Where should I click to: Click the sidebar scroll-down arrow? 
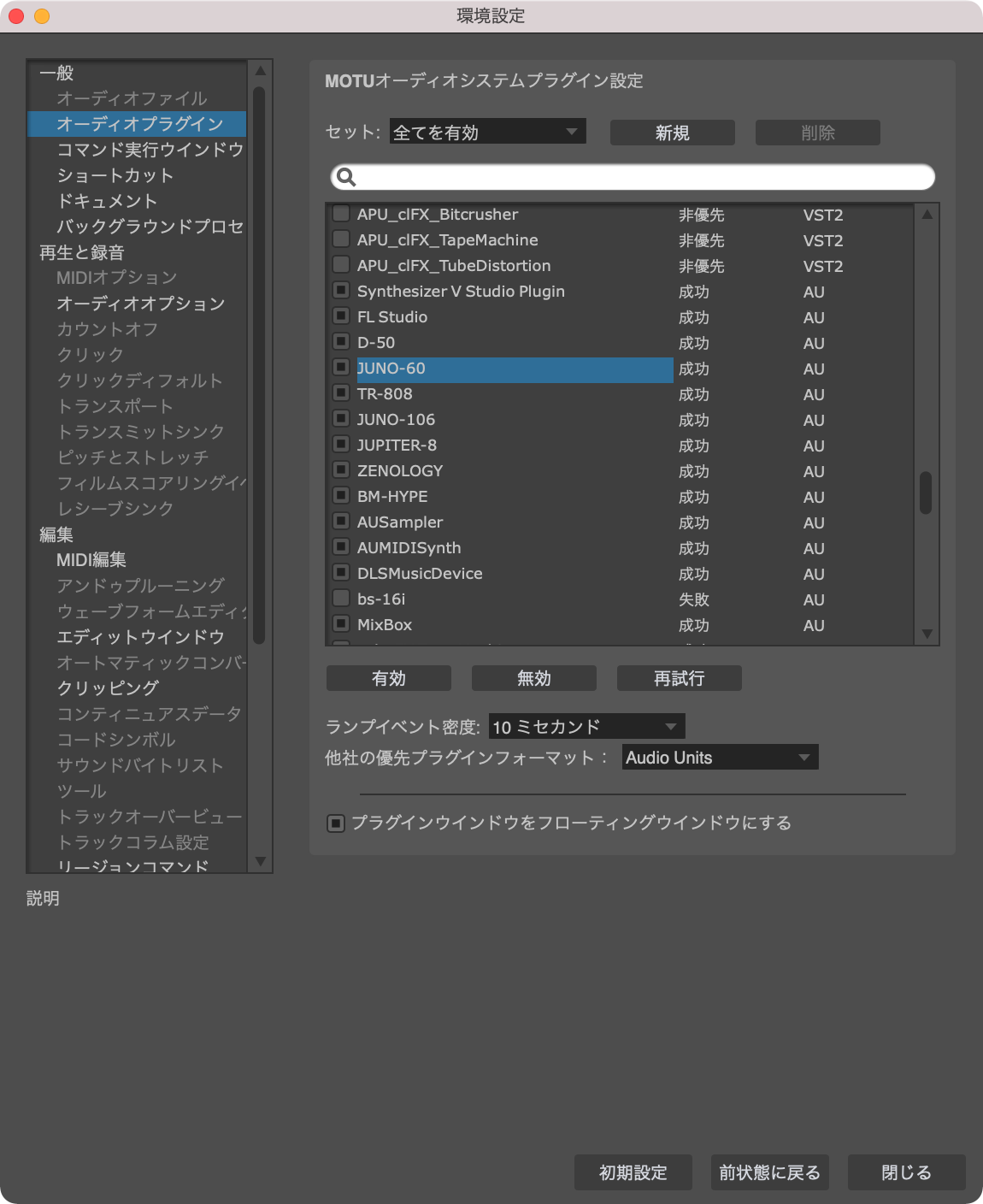click(x=261, y=861)
